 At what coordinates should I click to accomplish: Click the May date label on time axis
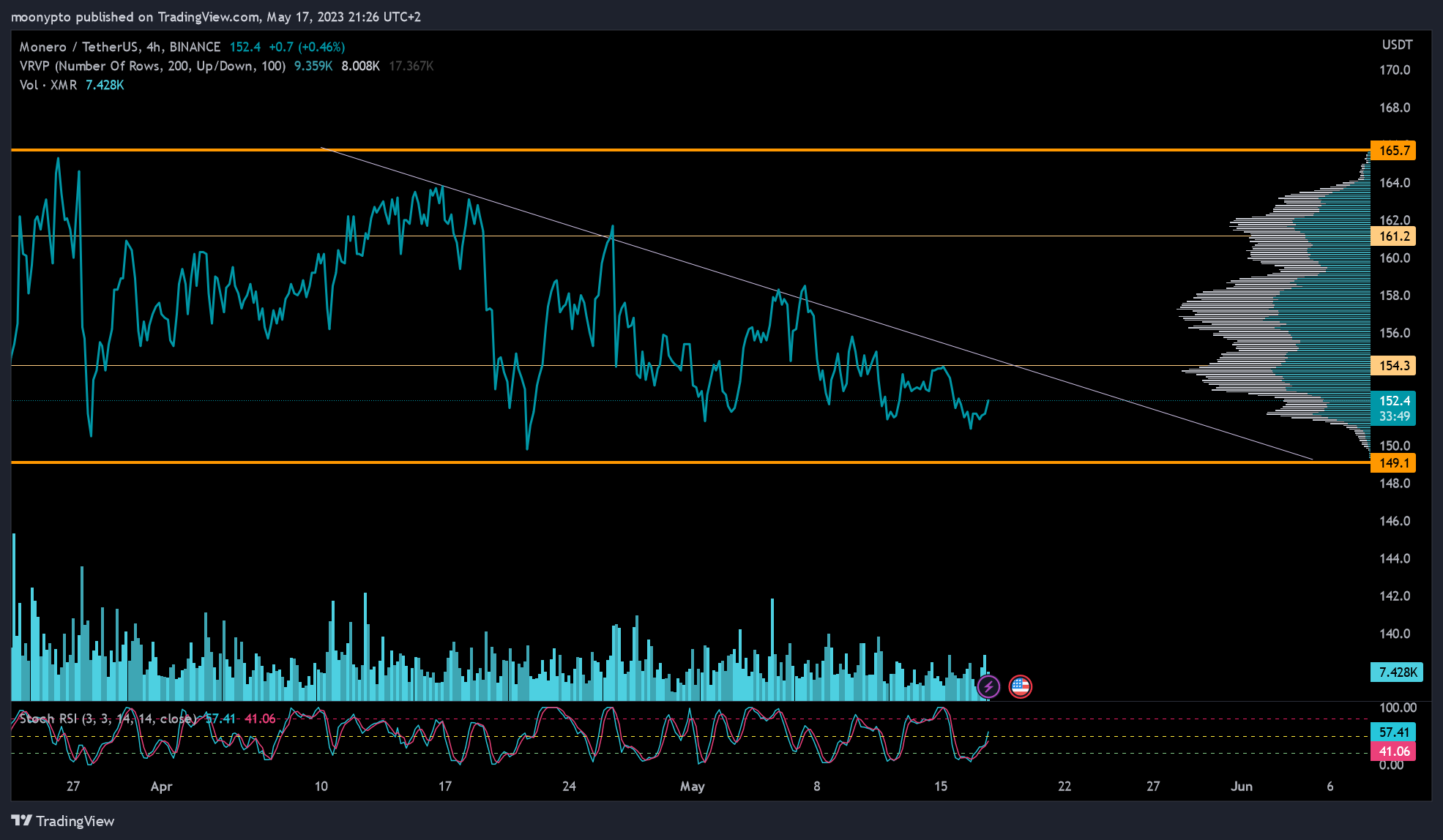pyautogui.click(x=693, y=787)
